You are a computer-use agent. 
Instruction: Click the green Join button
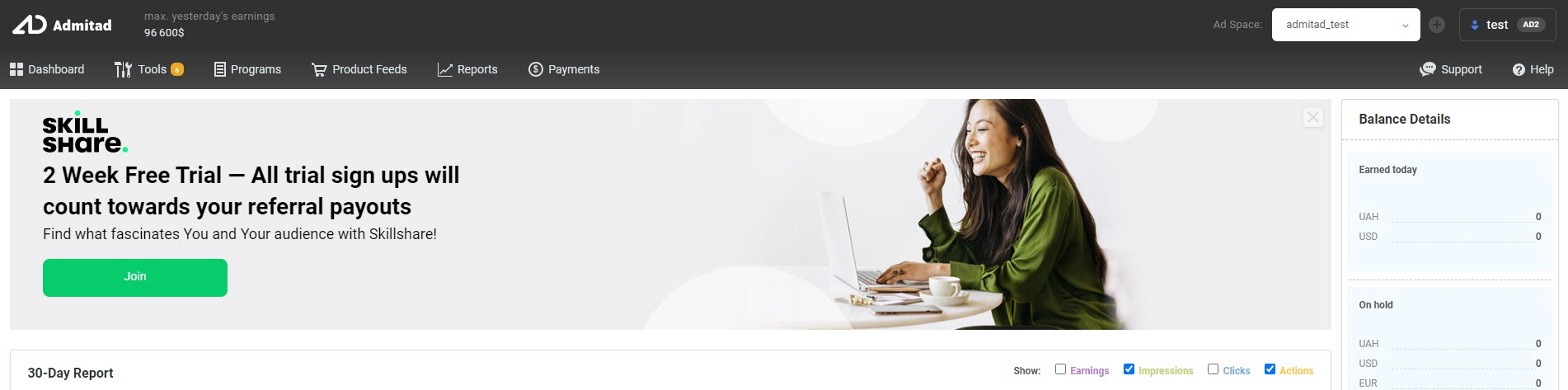click(135, 278)
